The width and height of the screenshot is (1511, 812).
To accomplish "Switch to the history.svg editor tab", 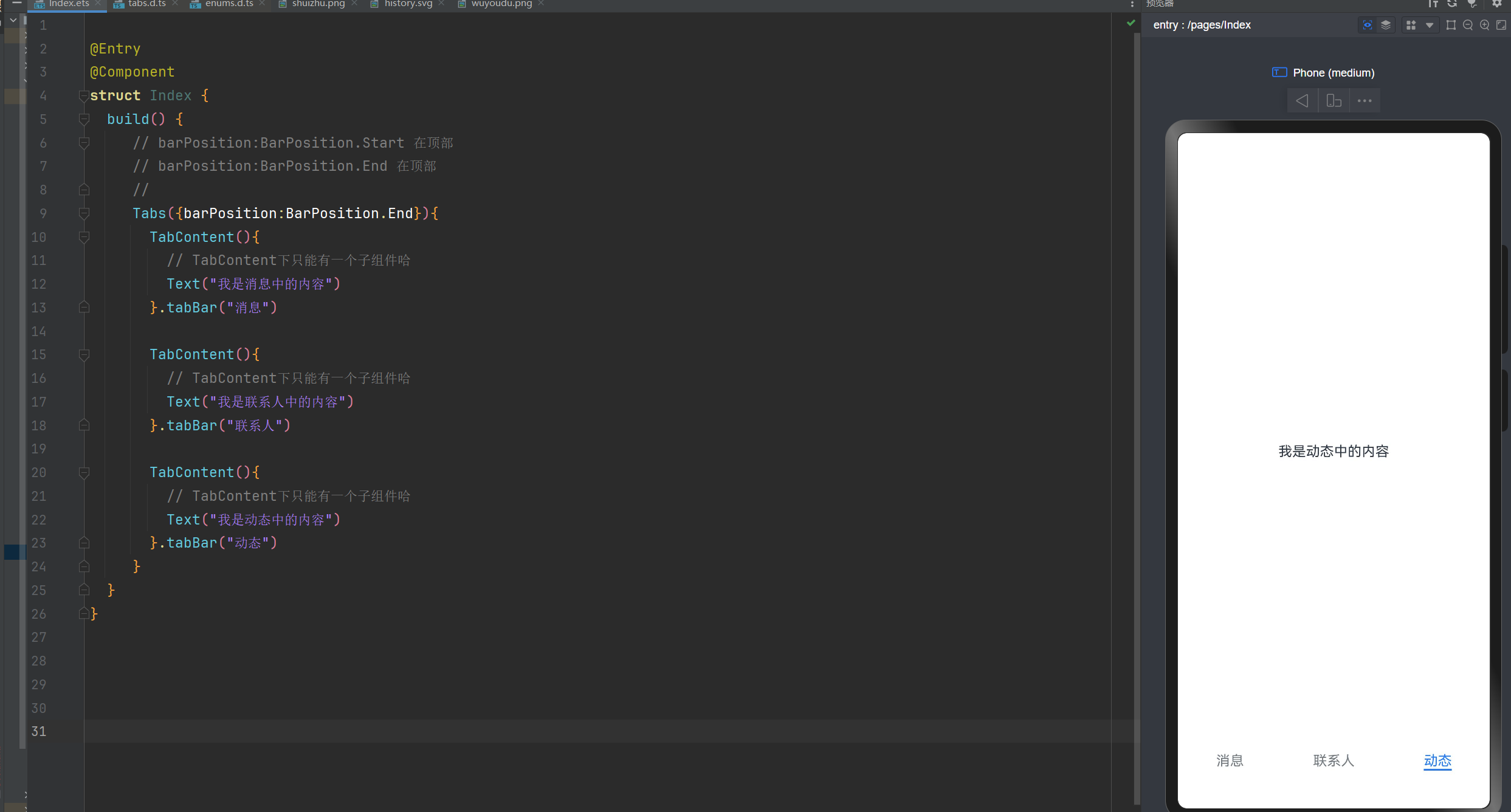I will click(408, 4).
